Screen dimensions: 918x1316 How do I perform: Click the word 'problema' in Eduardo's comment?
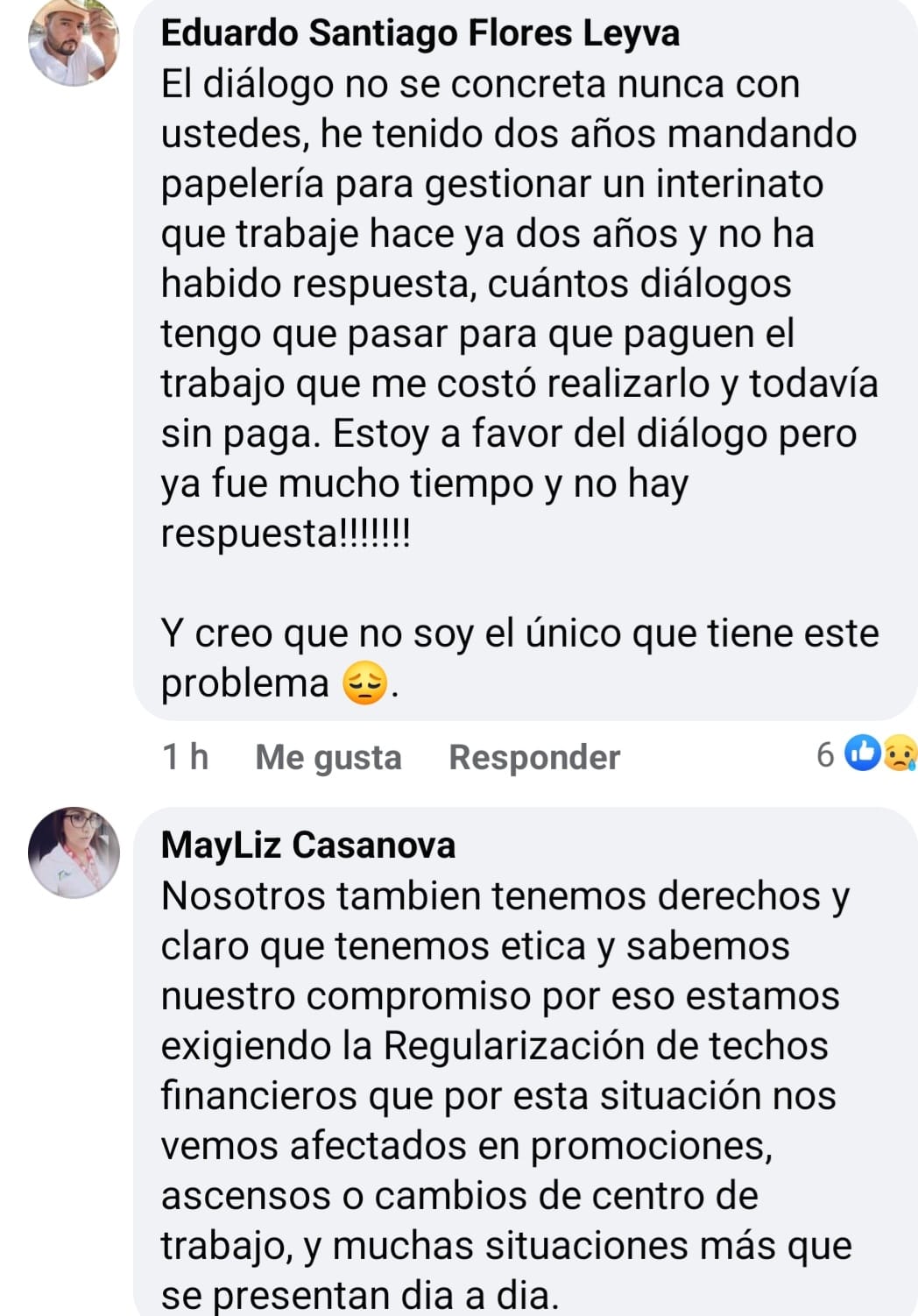(245, 683)
